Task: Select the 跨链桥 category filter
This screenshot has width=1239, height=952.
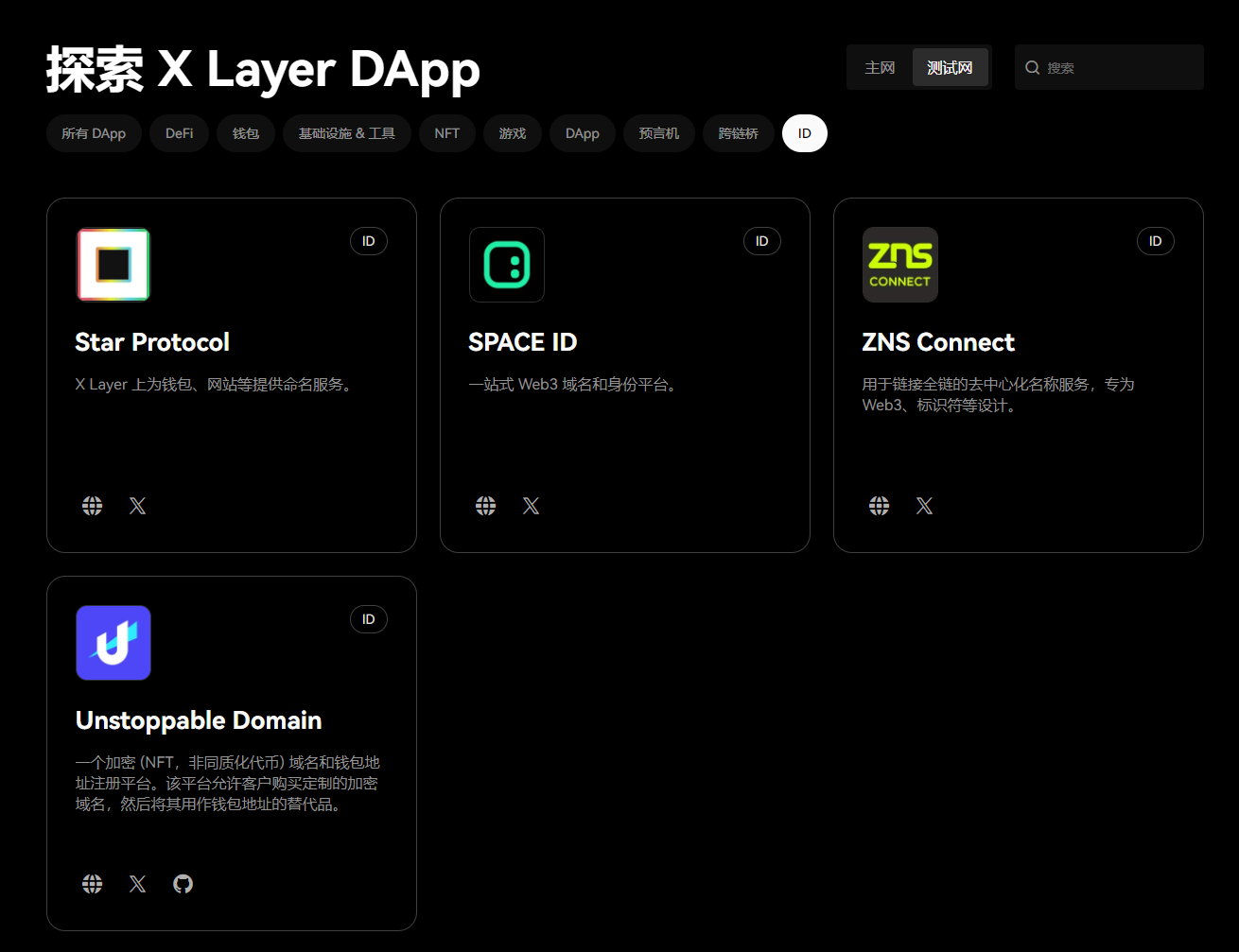Action: point(739,133)
